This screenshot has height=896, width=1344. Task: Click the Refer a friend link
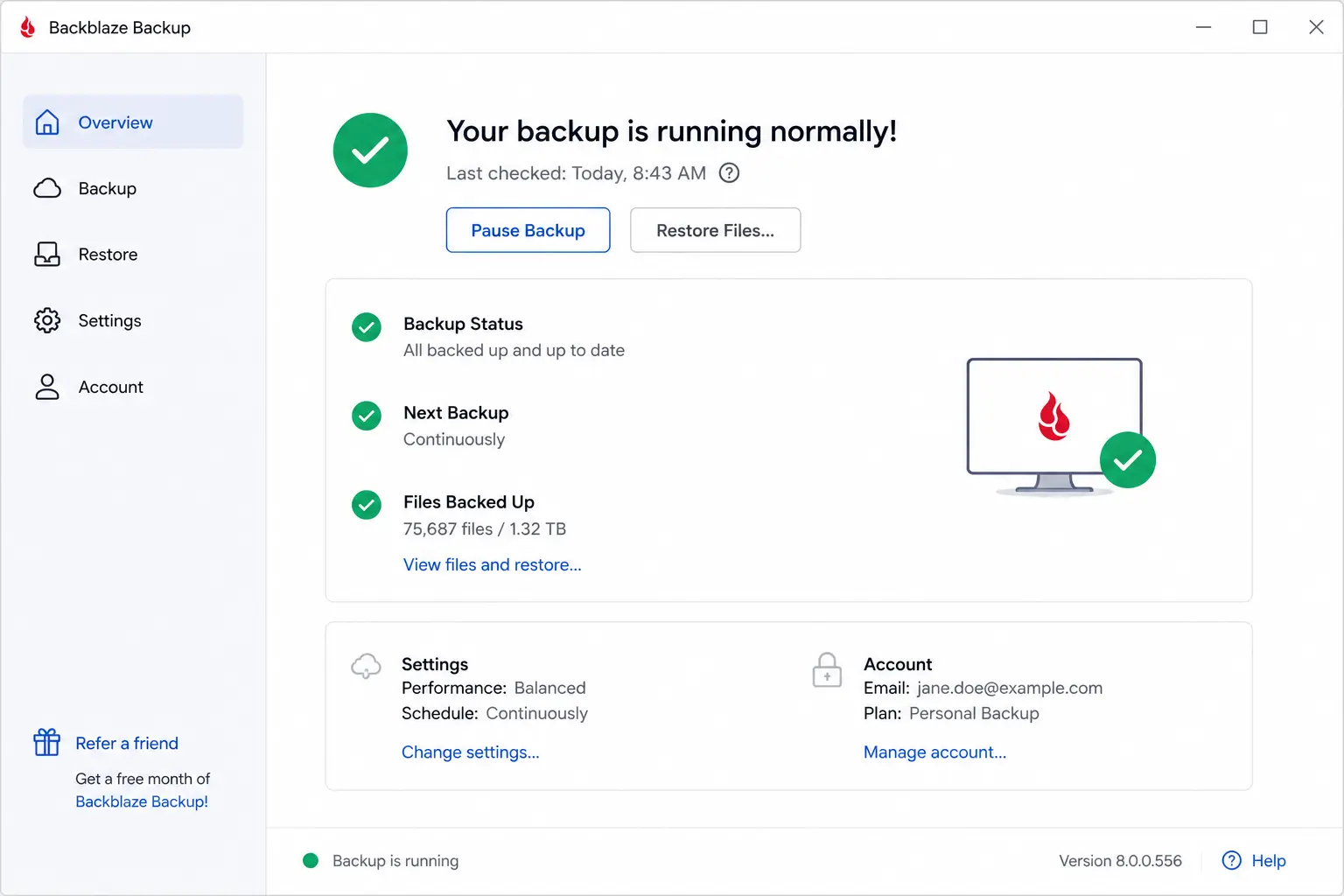point(127,743)
